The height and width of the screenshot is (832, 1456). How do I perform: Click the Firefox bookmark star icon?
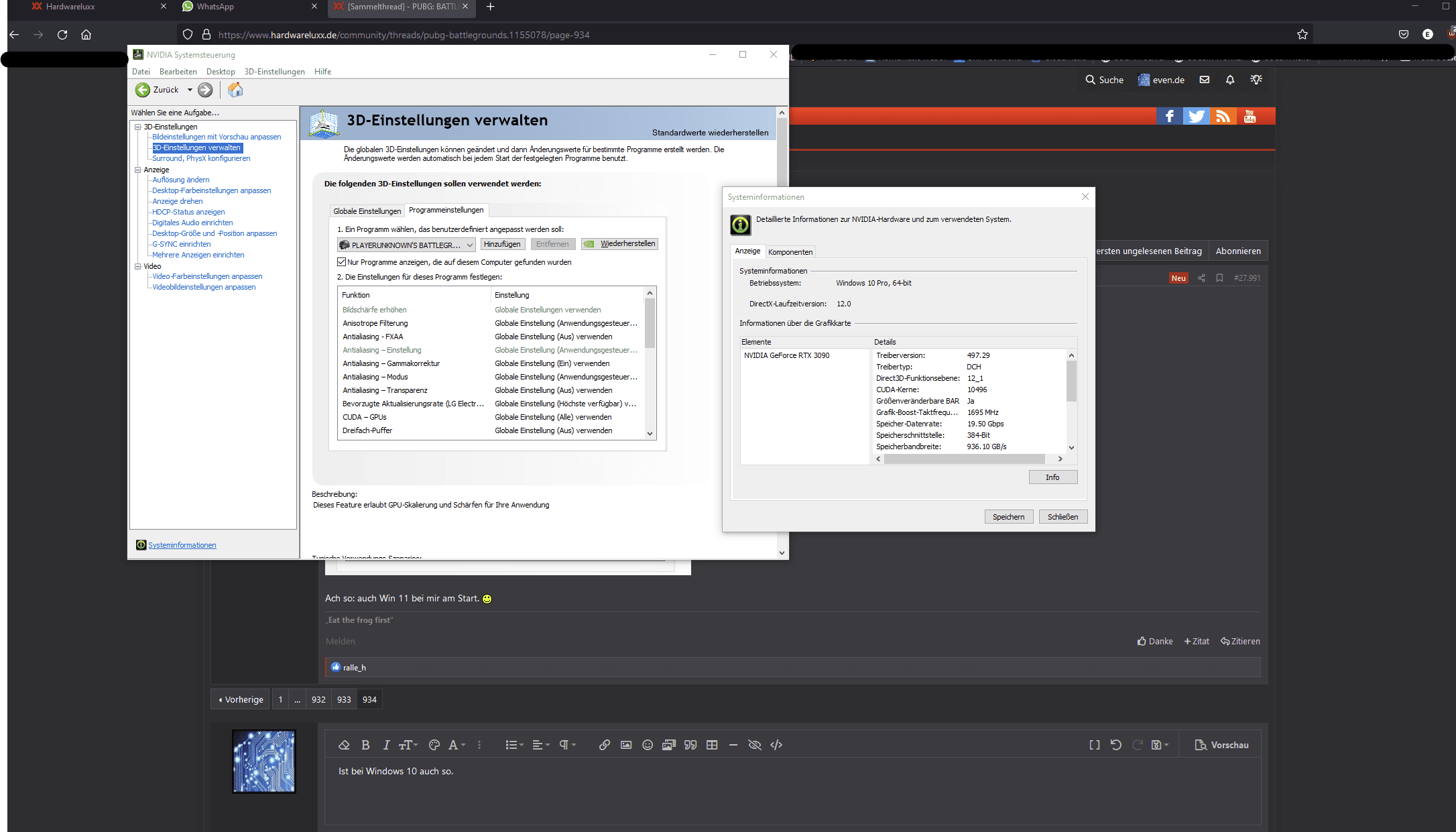point(1302,35)
